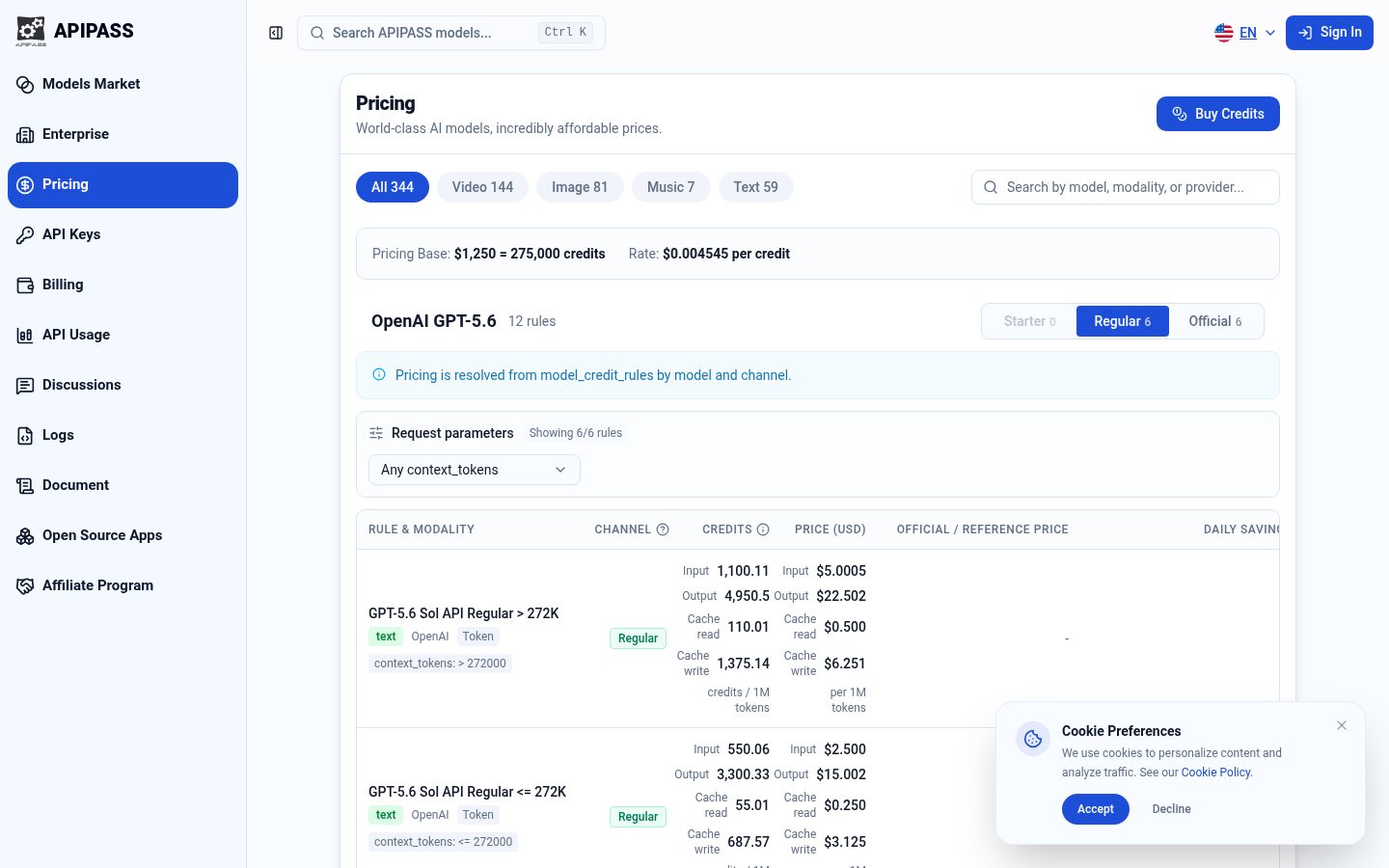1389x868 pixels.
Task: Click the 1,100.11 input credits value
Action: [743, 571]
